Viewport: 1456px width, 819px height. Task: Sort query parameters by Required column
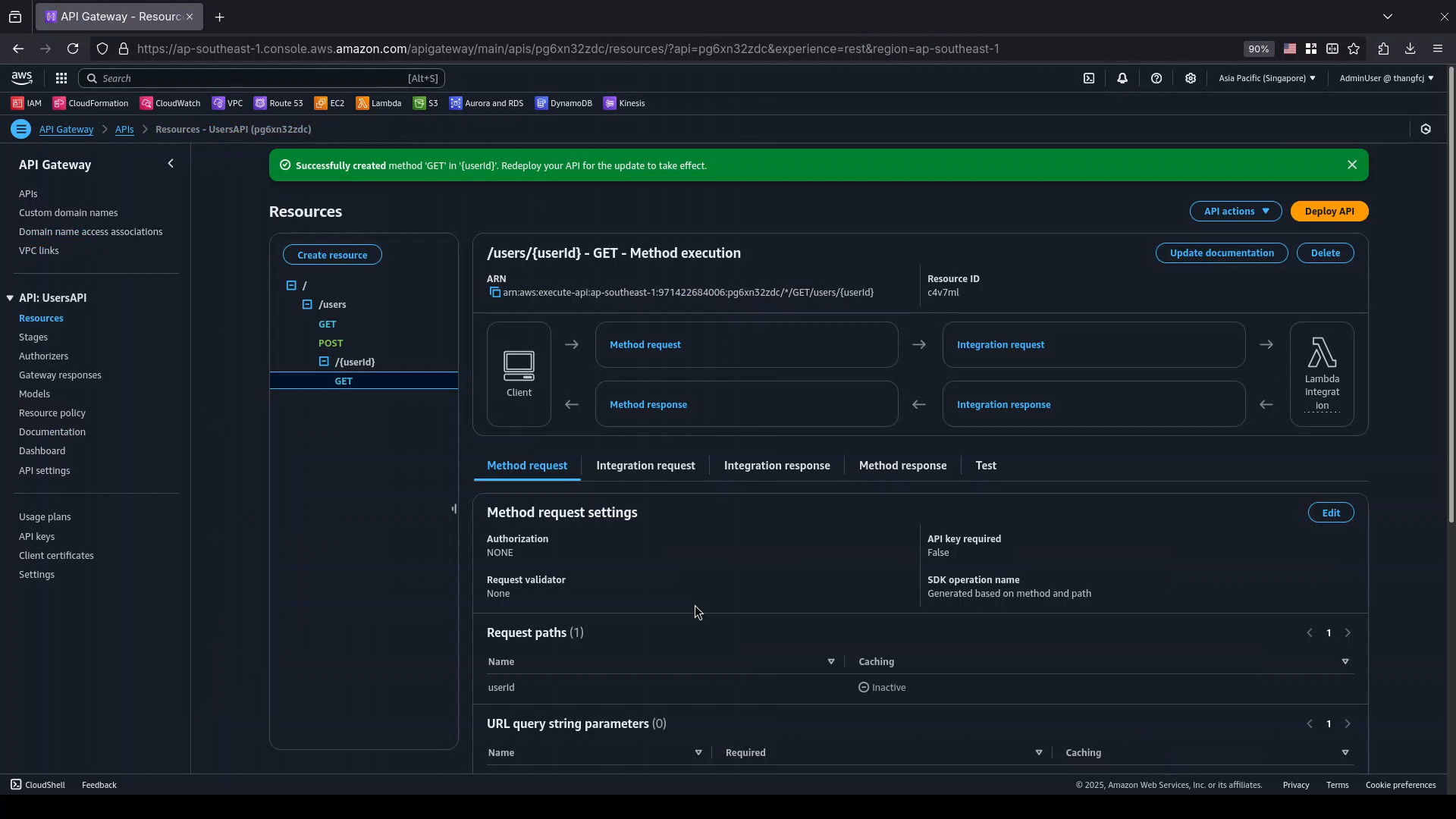(x=1039, y=753)
